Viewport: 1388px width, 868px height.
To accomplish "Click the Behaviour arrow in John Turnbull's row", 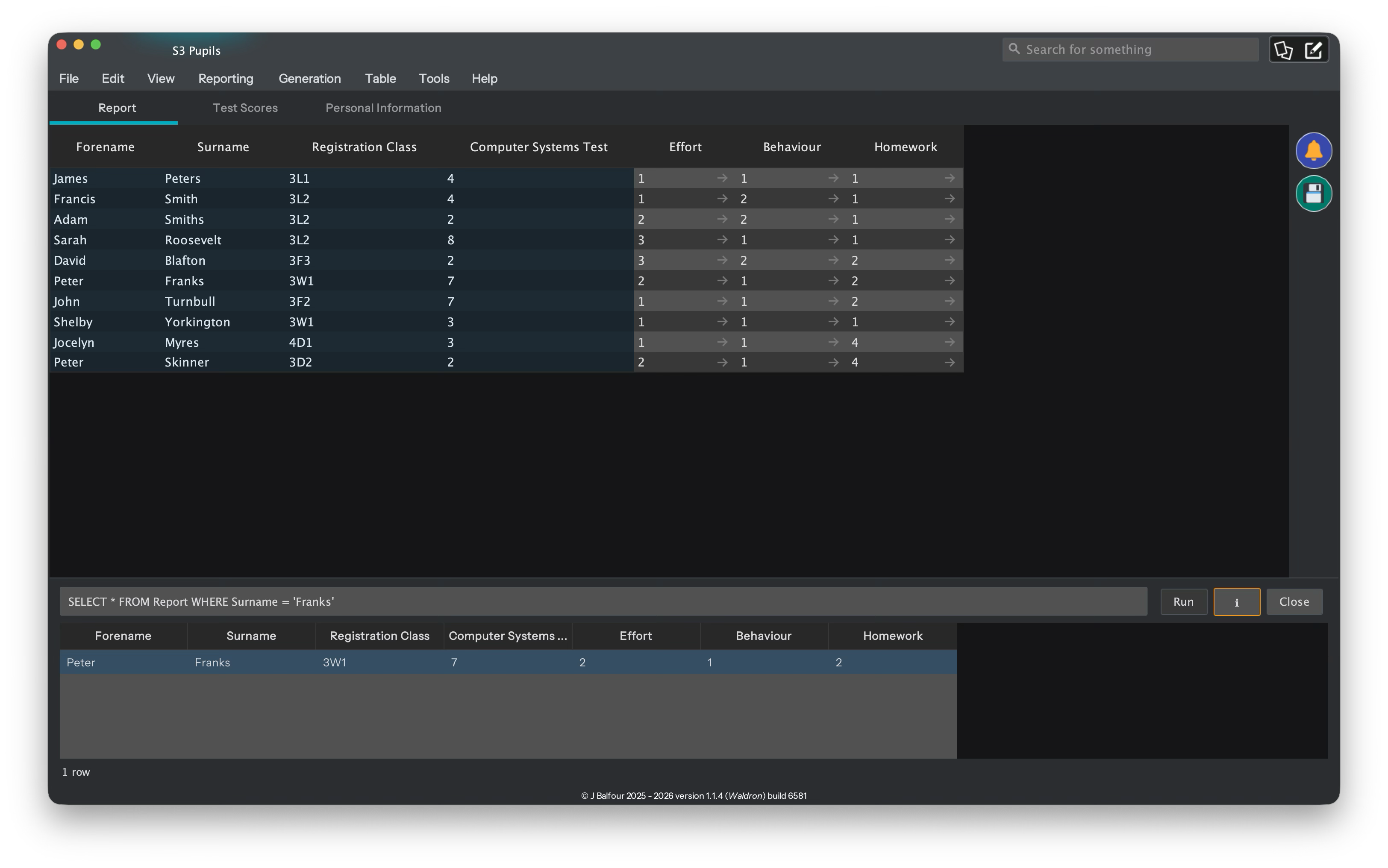I will coord(833,302).
